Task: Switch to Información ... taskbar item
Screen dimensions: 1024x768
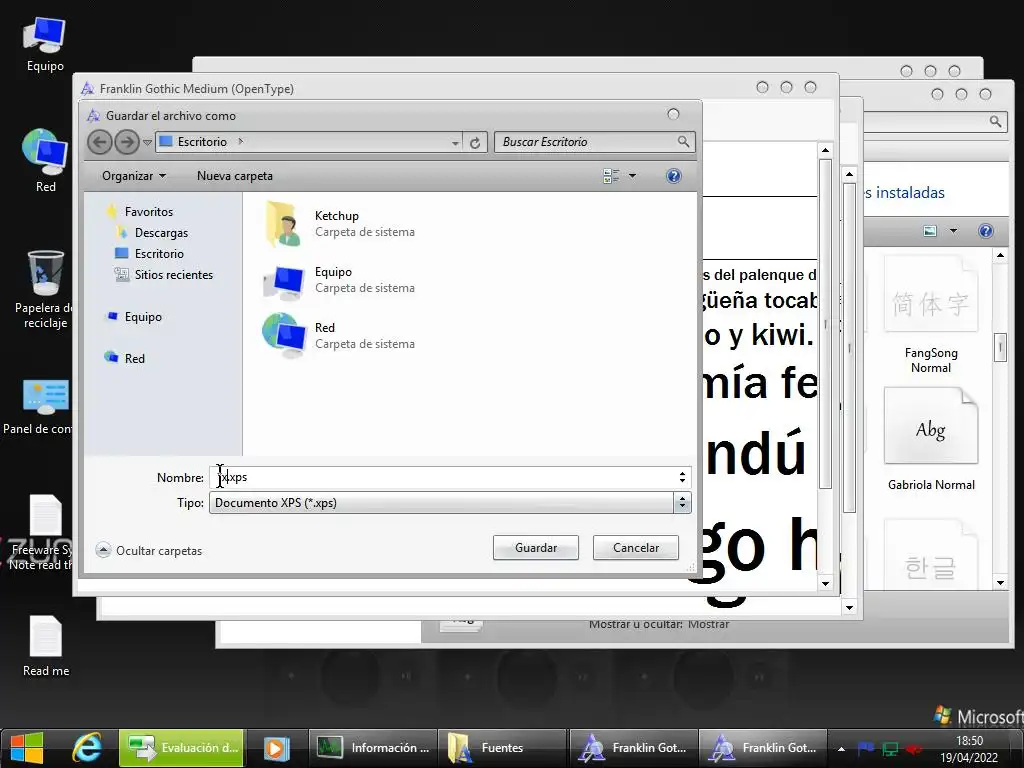Action: click(x=372, y=748)
